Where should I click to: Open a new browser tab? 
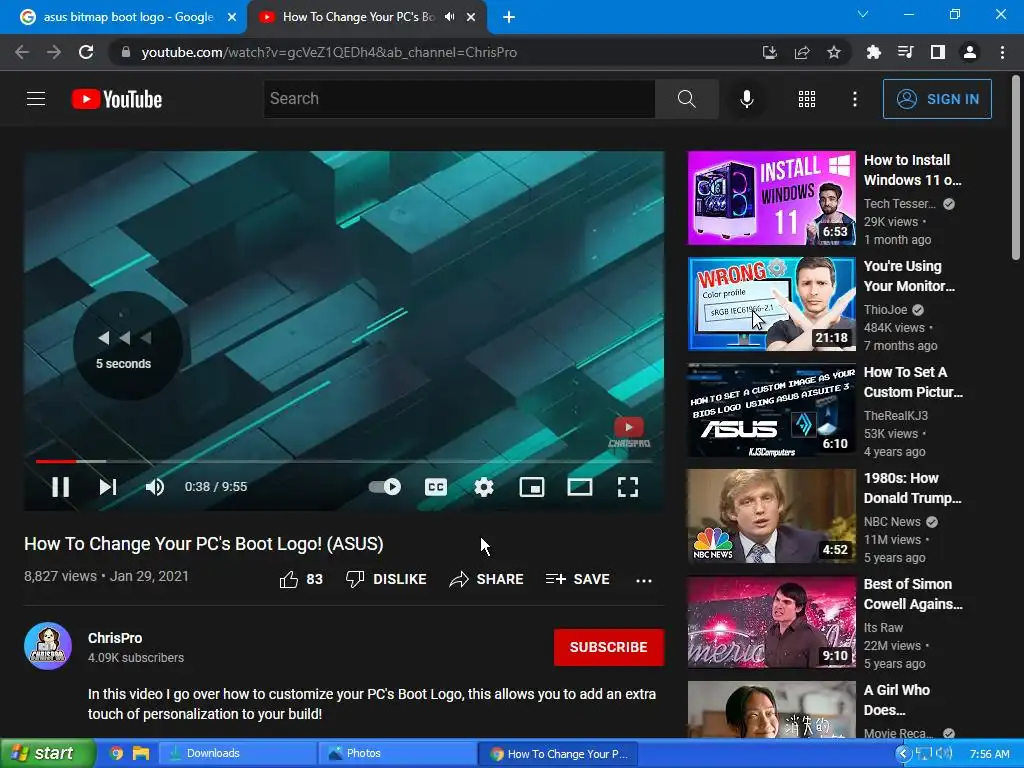pos(509,18)
